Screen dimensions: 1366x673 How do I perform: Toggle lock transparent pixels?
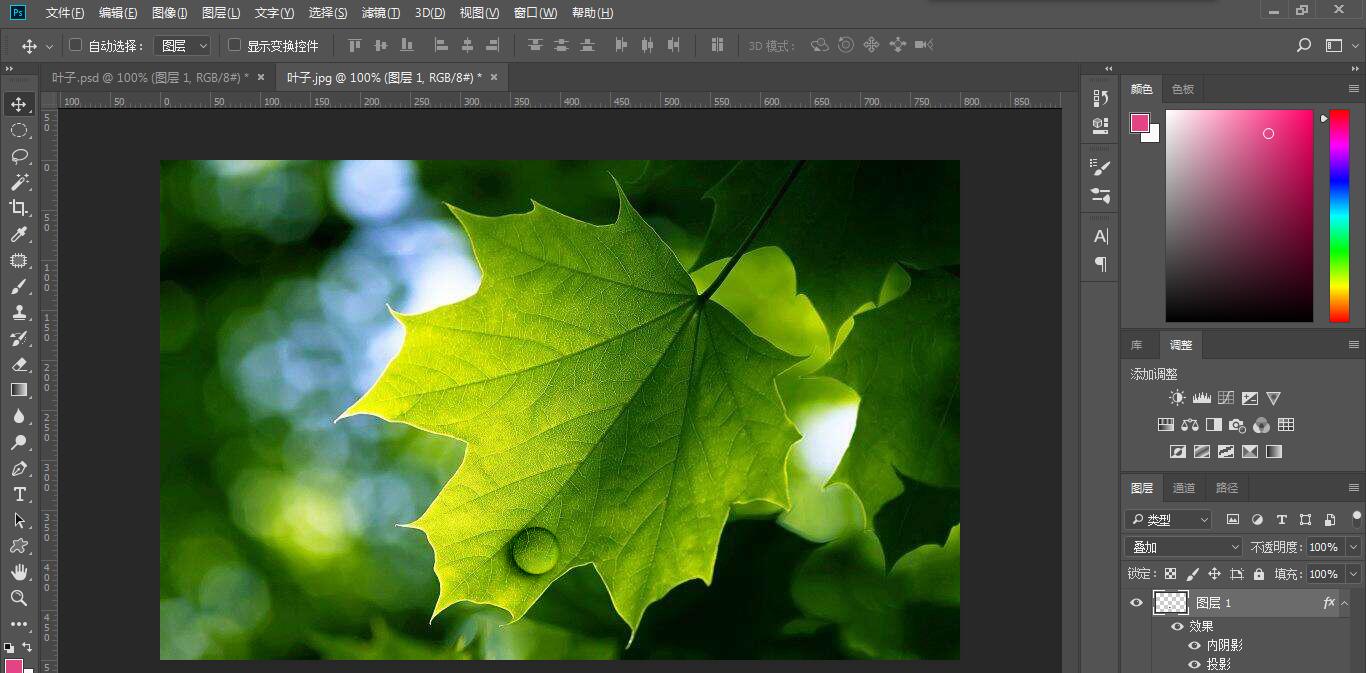(1170, 574)
